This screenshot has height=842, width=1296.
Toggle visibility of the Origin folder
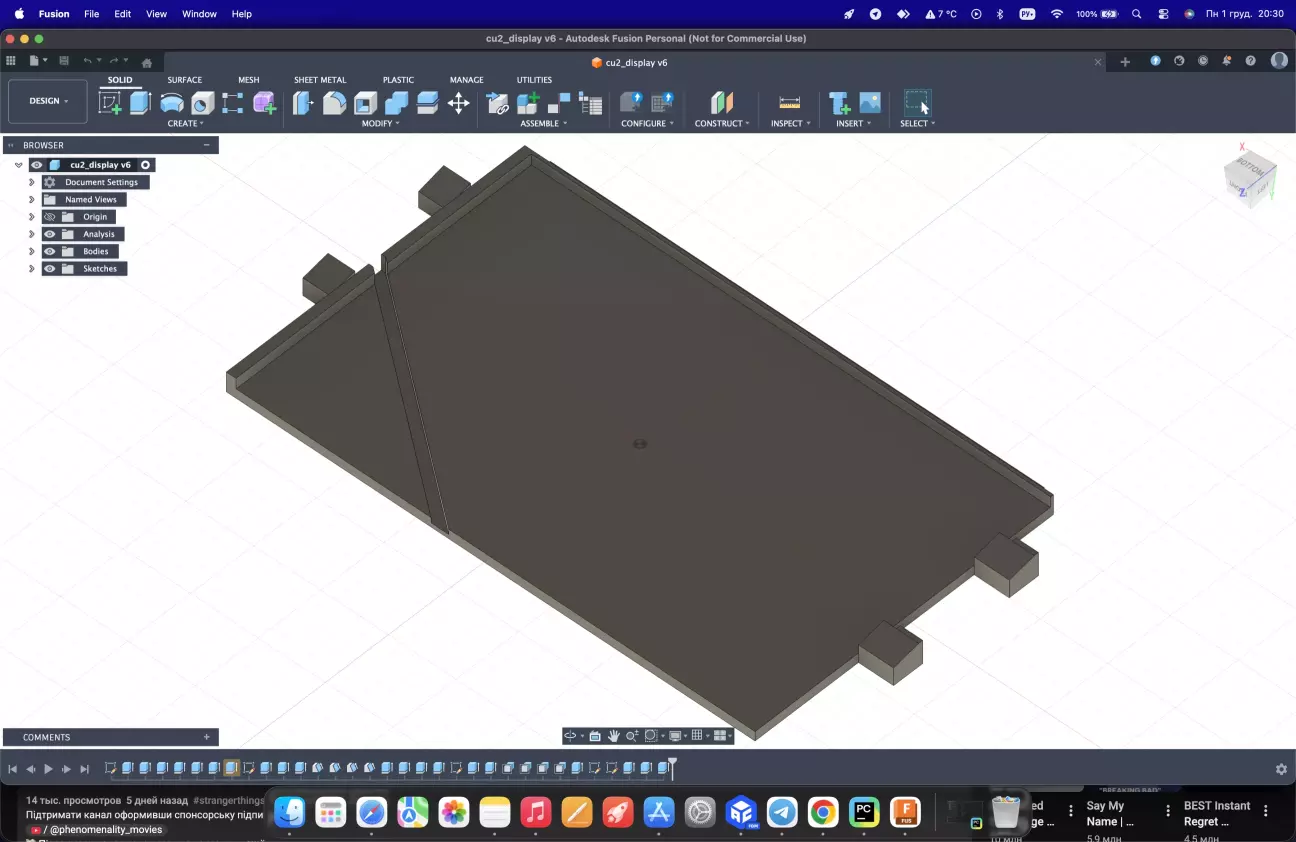50,217
